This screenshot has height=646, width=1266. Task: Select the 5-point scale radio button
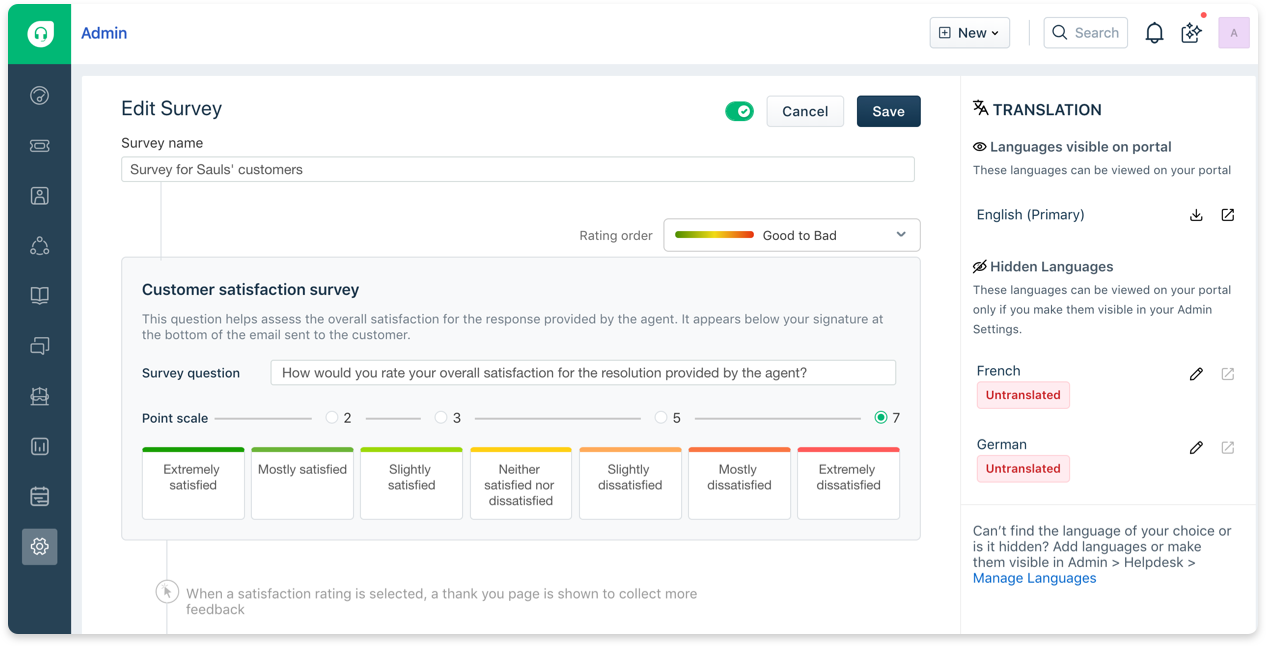(x=660, y=418)
